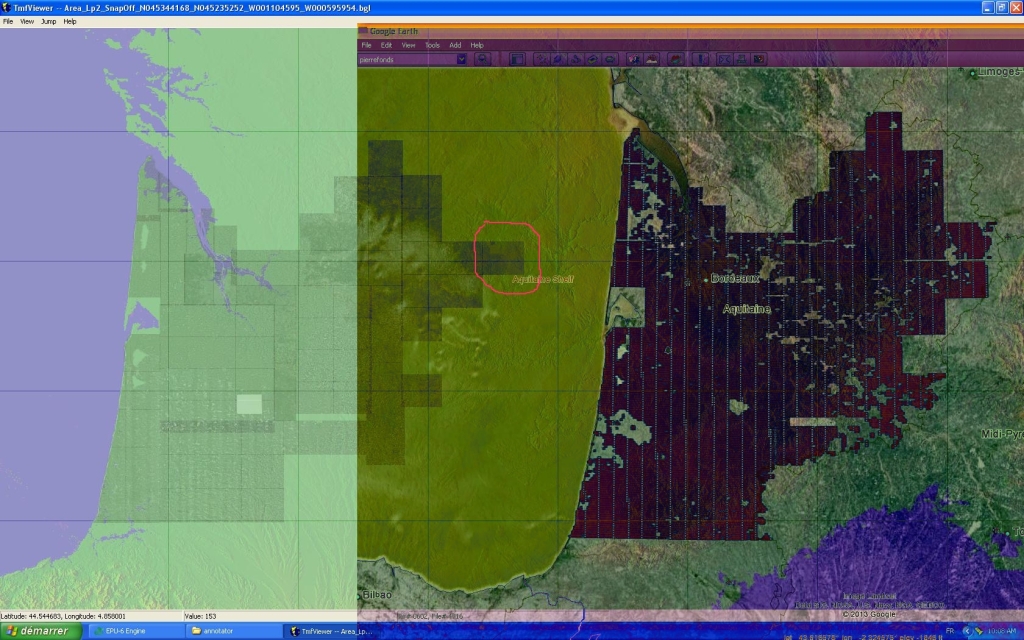Open the File menu in TmfViewer
This screenshot has width=1024, height=640.
8,22
